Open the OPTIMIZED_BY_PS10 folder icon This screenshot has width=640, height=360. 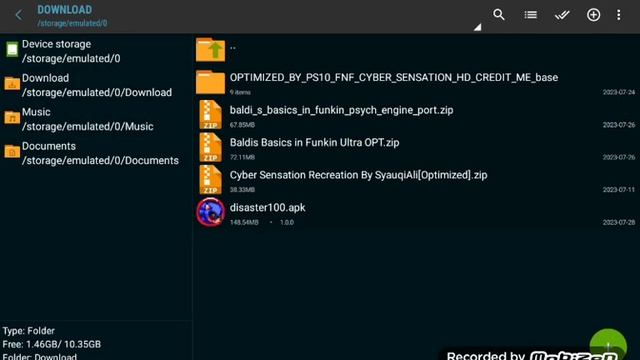pyautogui.click(x=210, y=82)
